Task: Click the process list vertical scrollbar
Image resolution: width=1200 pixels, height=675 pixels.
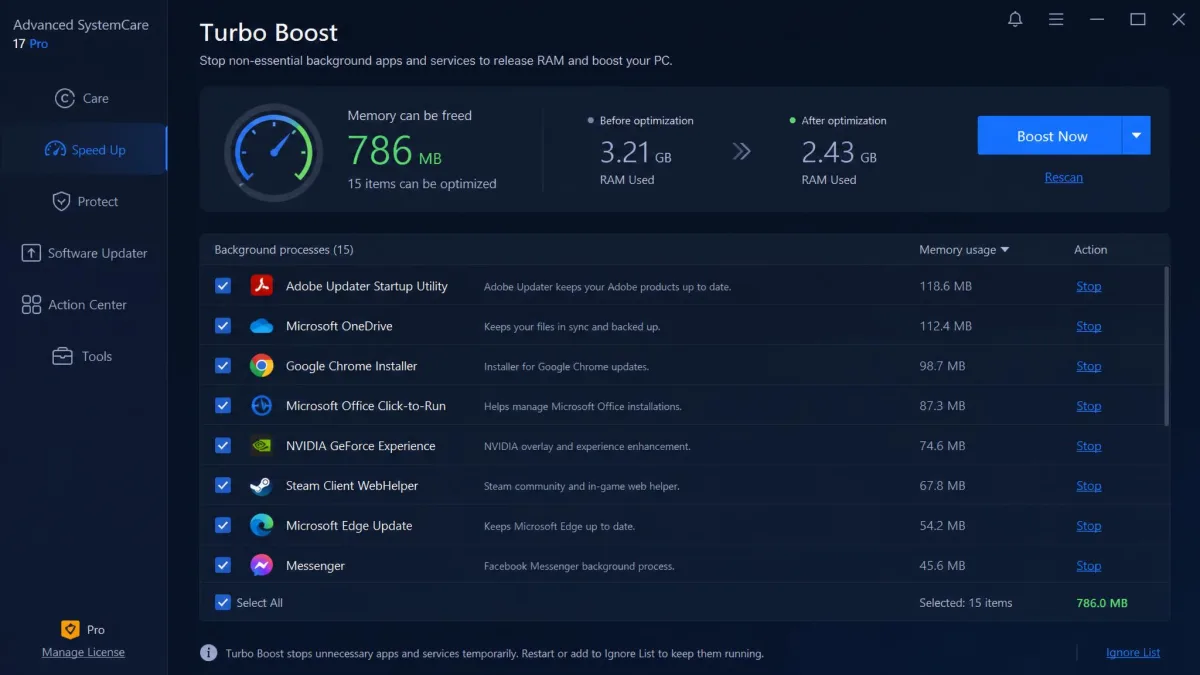Action: [1165, 345]
